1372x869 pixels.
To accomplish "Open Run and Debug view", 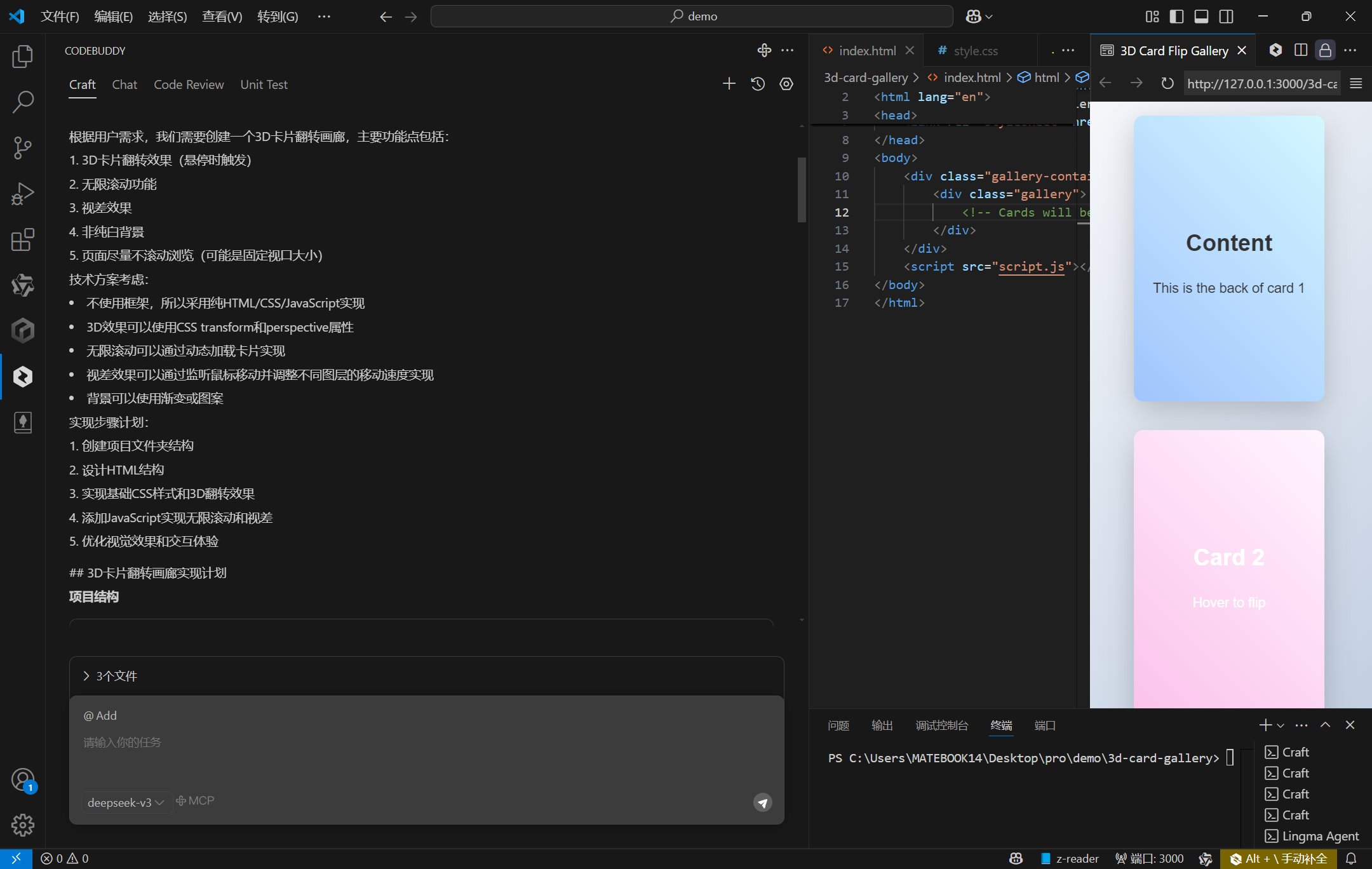I will click(x=23, y=194).
